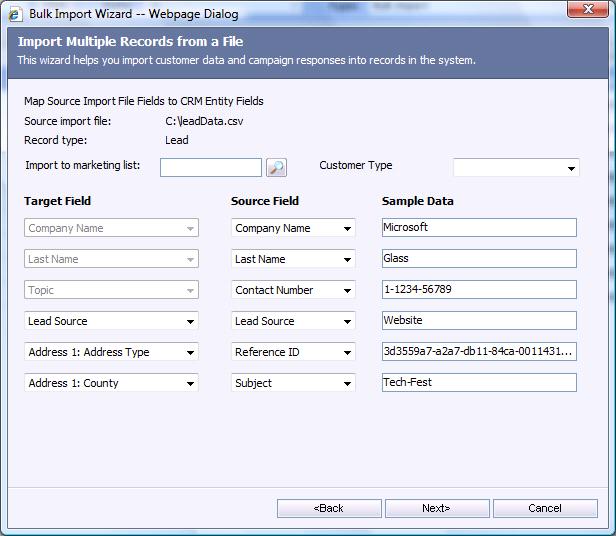The image size is (616, 536).
Task: Open the Customer Type dropdown
Action: [x=516, y=167]
